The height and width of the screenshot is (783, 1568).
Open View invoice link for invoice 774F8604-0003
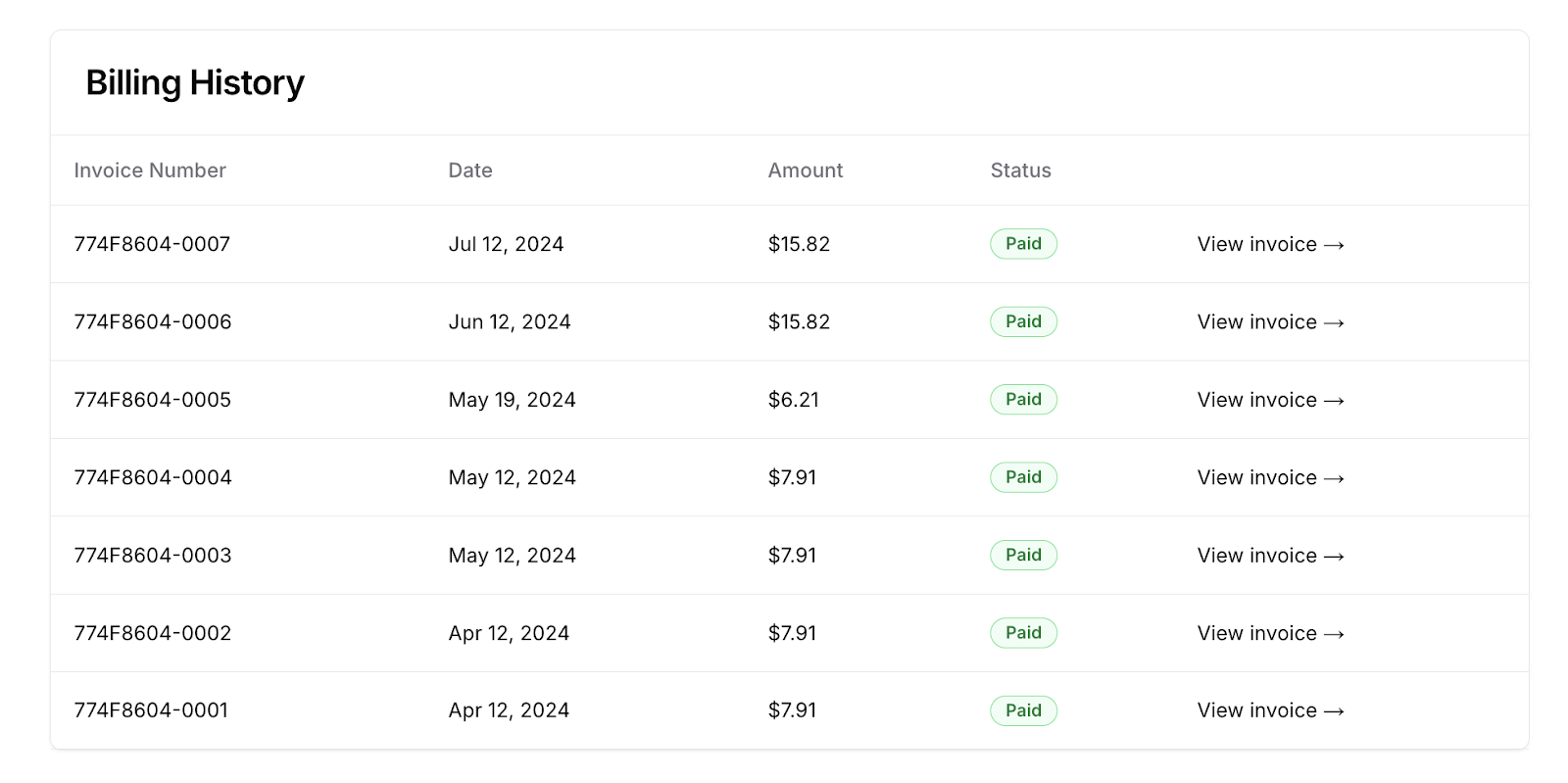click(x=1270, y=556)
